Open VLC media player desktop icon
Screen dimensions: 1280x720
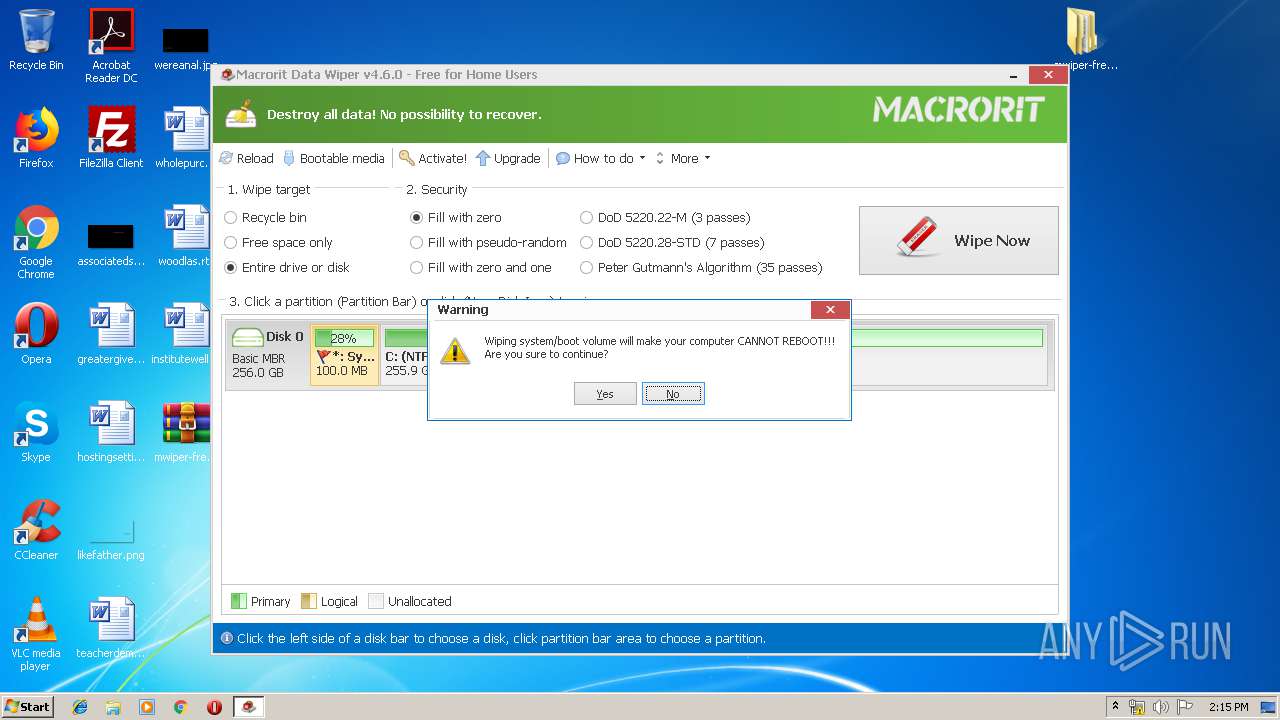pyautogui.click(x=36, y=633)
